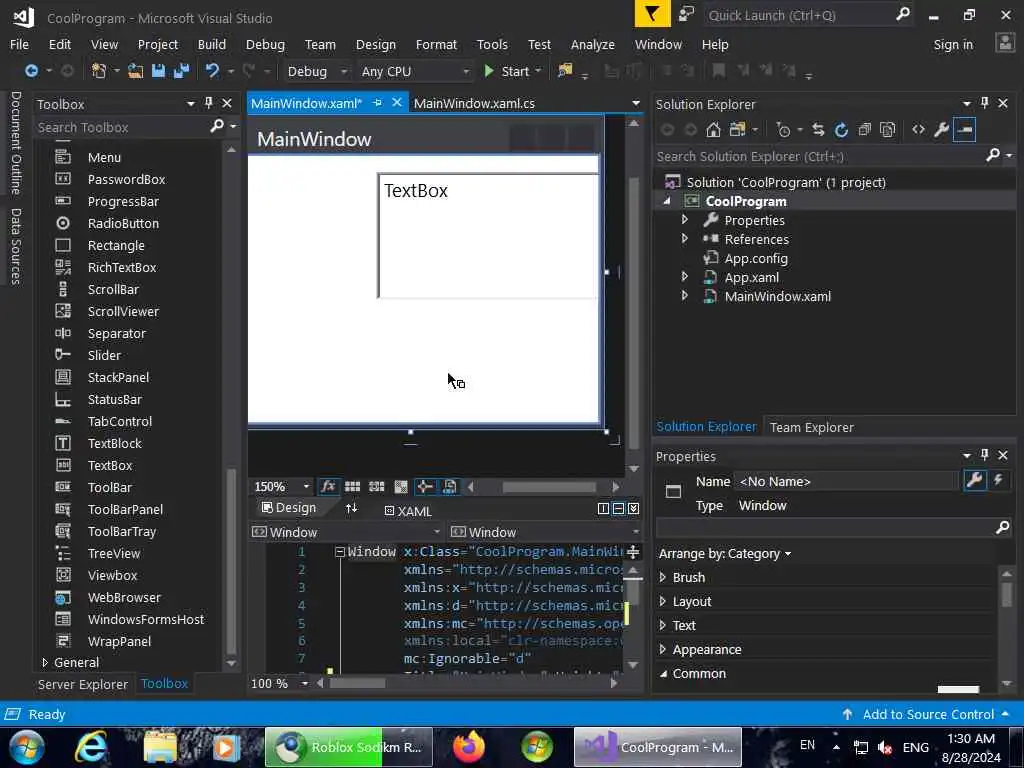Click in Search Solution Explorer field

[x=819, y=156]
